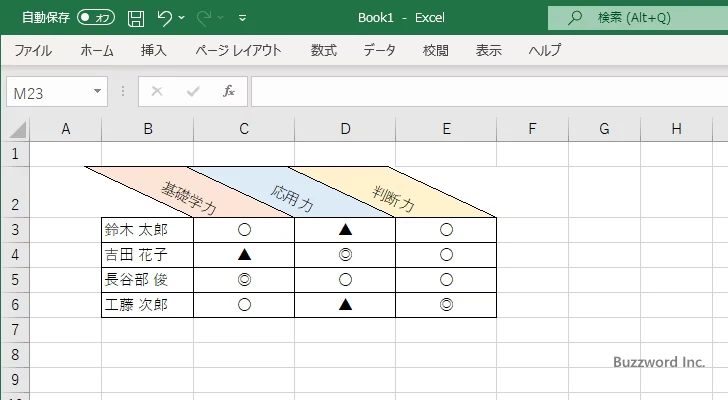Image resolution: width=728 pixels, height=400 pixels.
Task: Toggle the 自動保存 AutoSave switch
Action: pyautogui.click(x=96, y=18)
